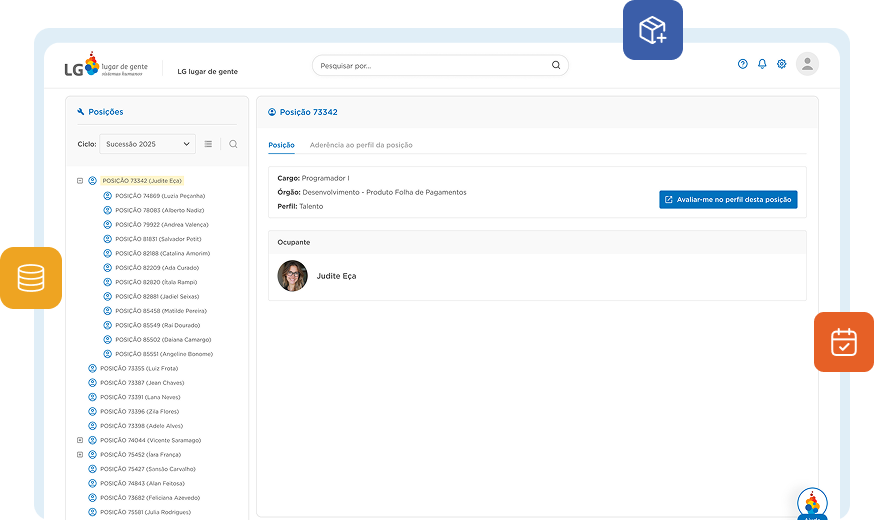874x520 pixels.
Task: Select POSIÇÃO 82188 Catalina Amorim in tree
Action: [162, 253]
